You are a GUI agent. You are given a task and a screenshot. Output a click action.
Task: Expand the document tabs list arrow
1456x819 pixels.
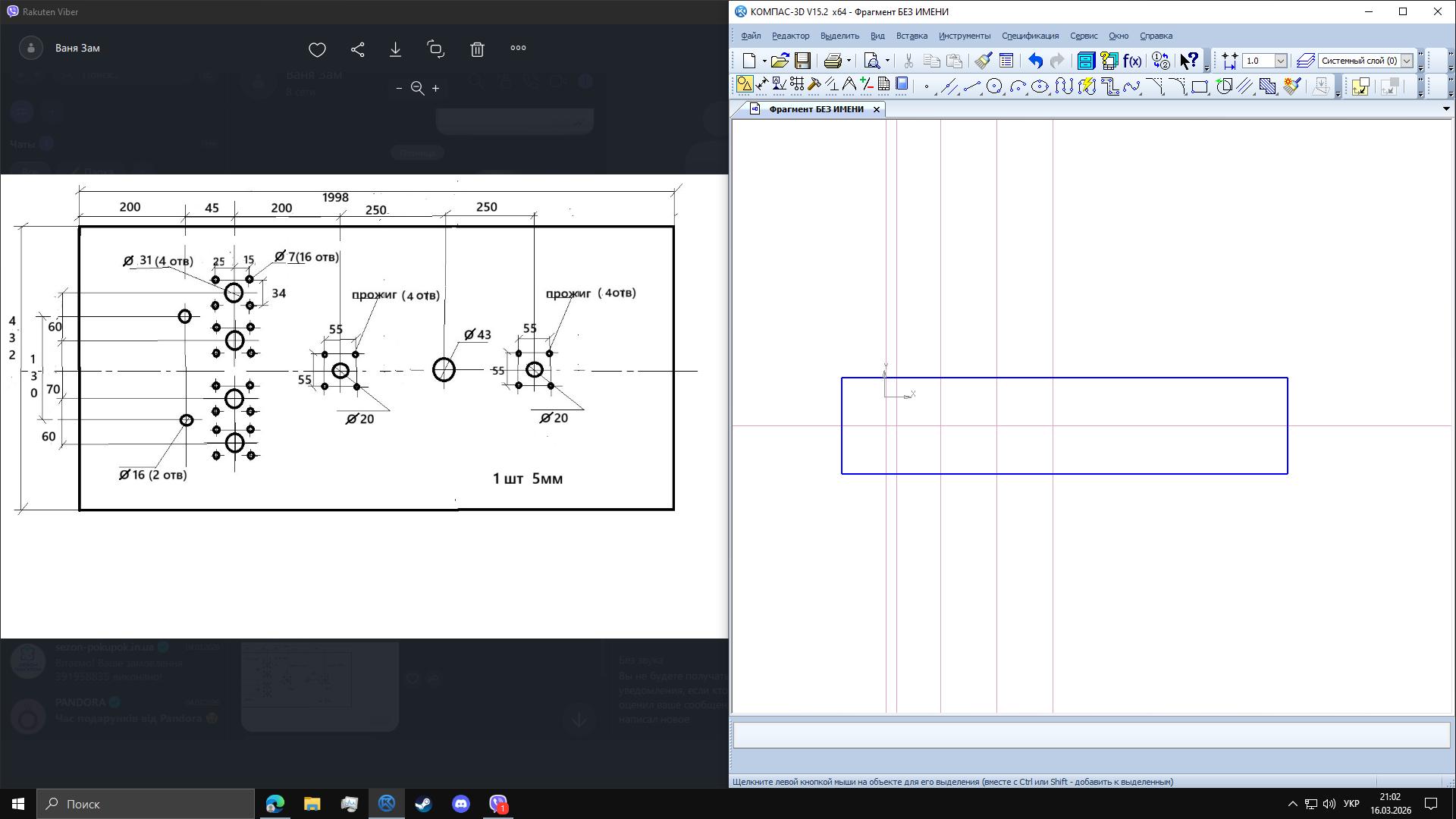[x=1445, y=109]
